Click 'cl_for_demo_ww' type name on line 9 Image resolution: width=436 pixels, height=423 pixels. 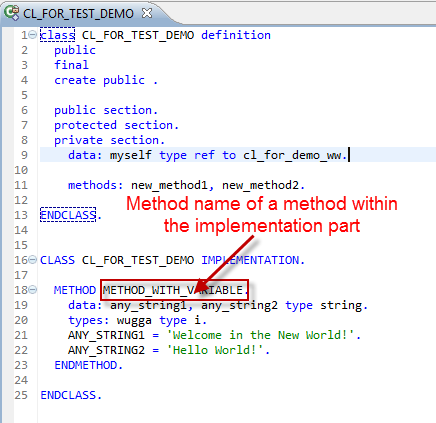pos(292,155)
